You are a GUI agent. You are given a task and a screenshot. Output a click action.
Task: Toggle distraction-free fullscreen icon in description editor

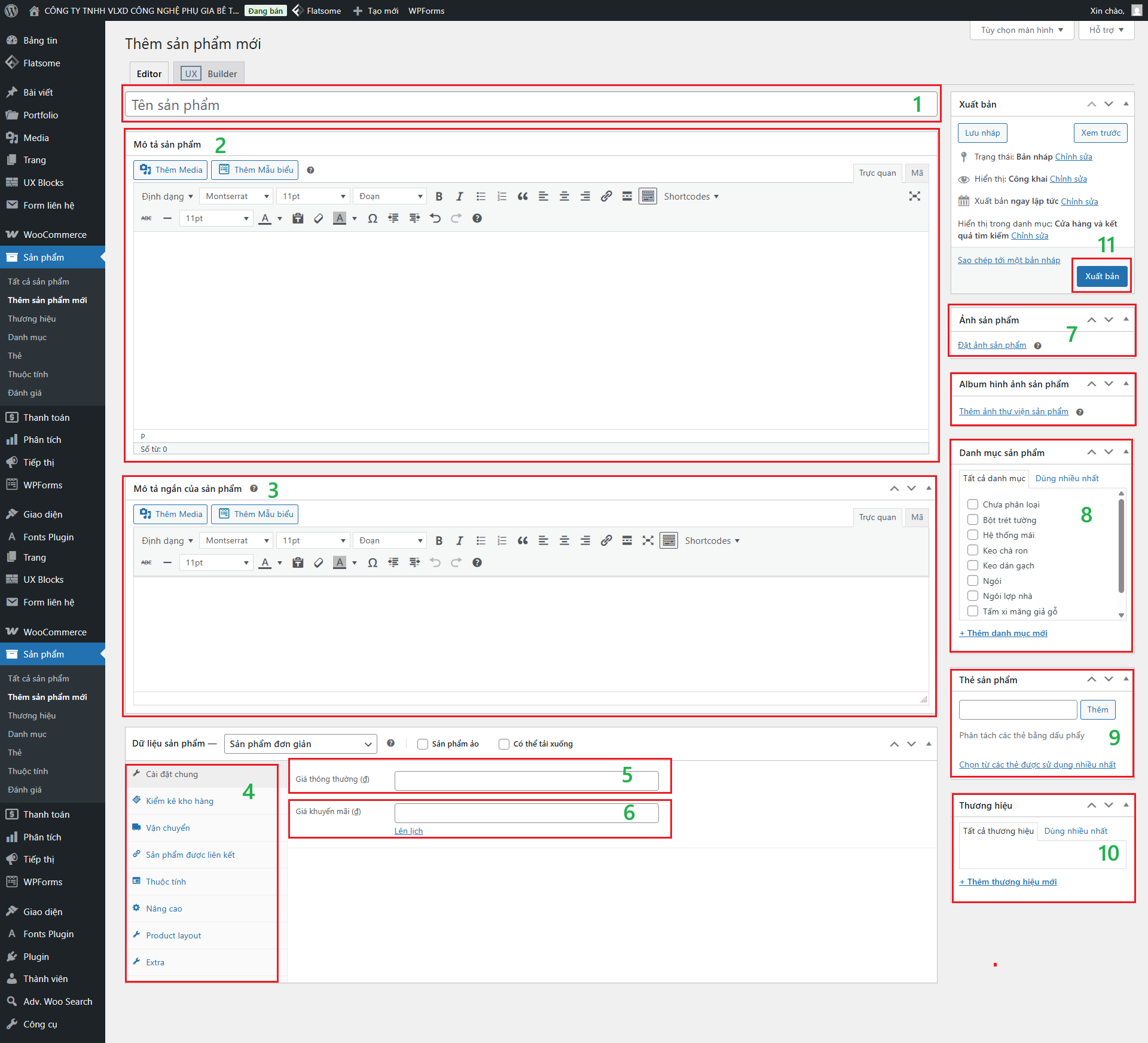pos(914,196)
